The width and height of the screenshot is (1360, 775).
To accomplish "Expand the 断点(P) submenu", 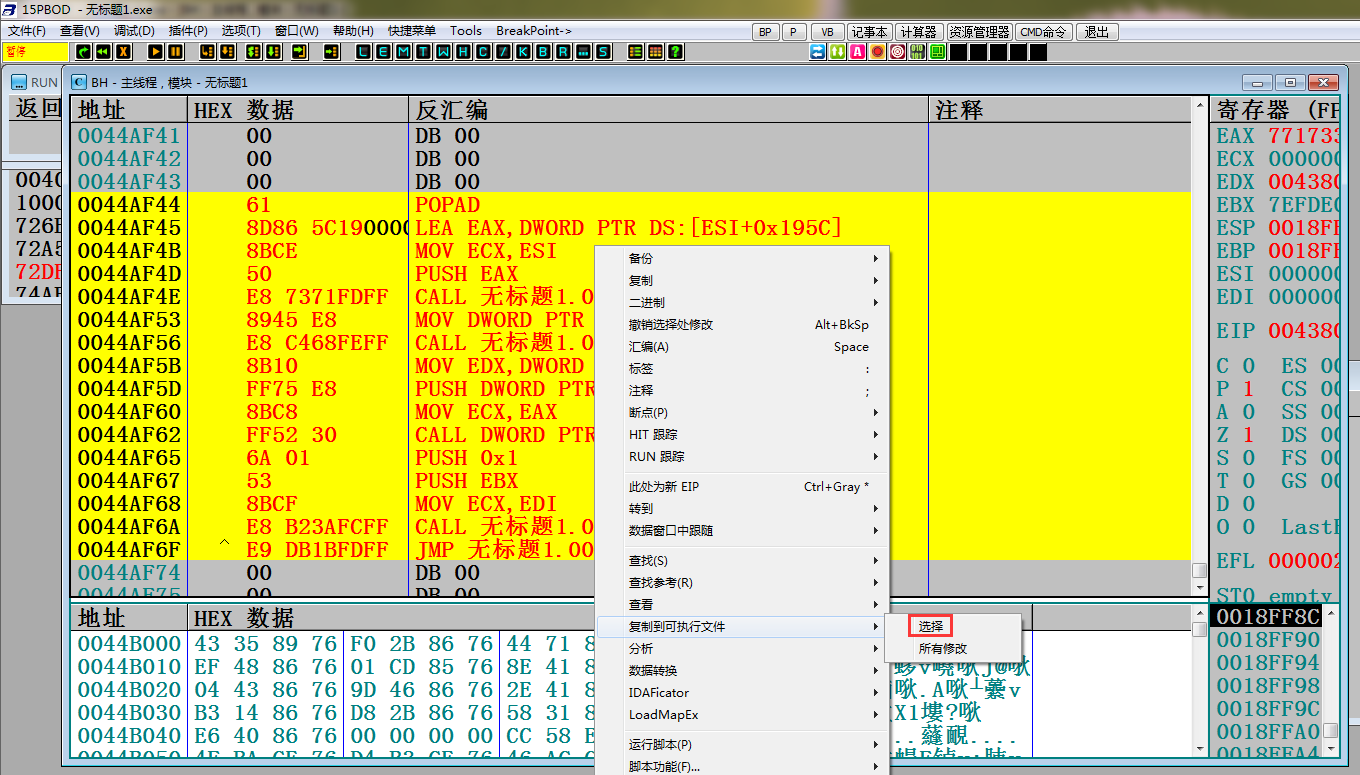I will click(x=740, y=412).
